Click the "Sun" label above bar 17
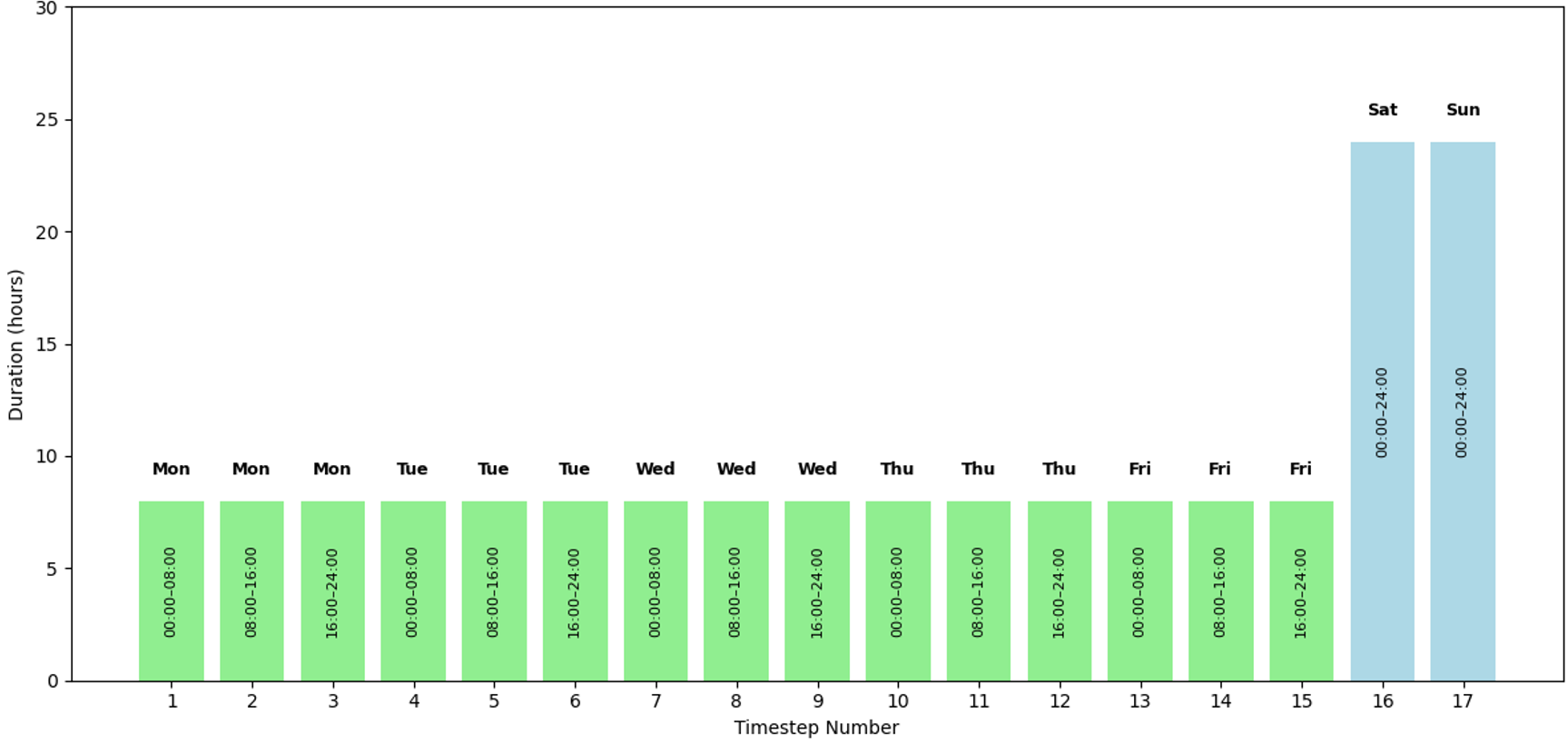1568x745 pixels. tap(1463, 110)
